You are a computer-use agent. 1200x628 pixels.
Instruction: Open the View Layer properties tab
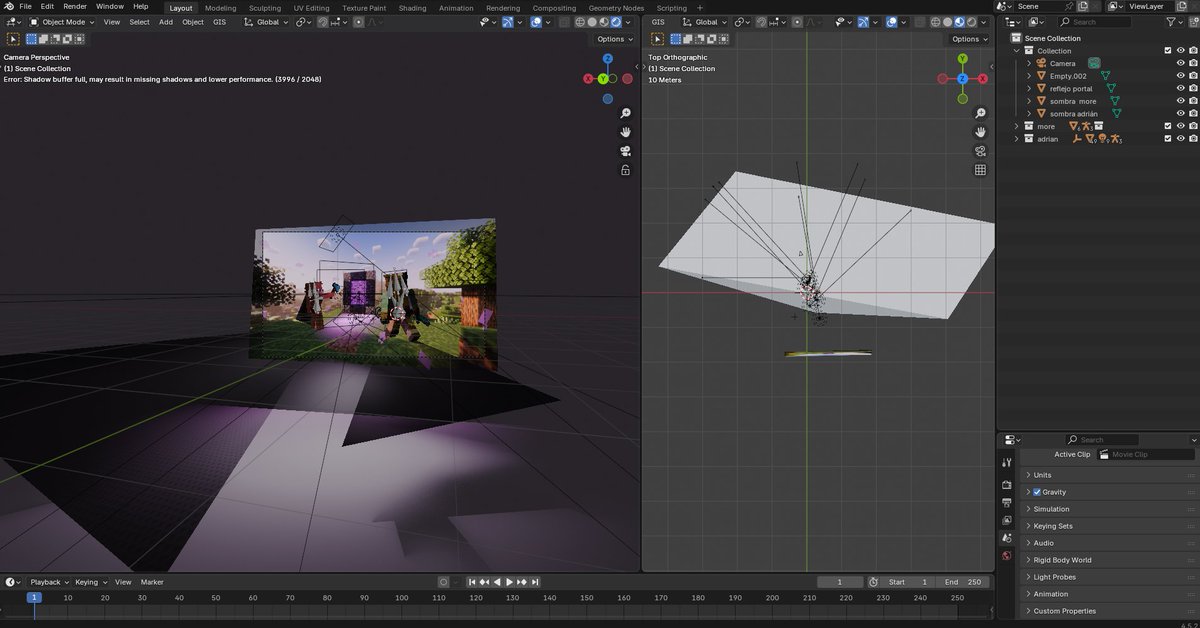coord(1007,520)
